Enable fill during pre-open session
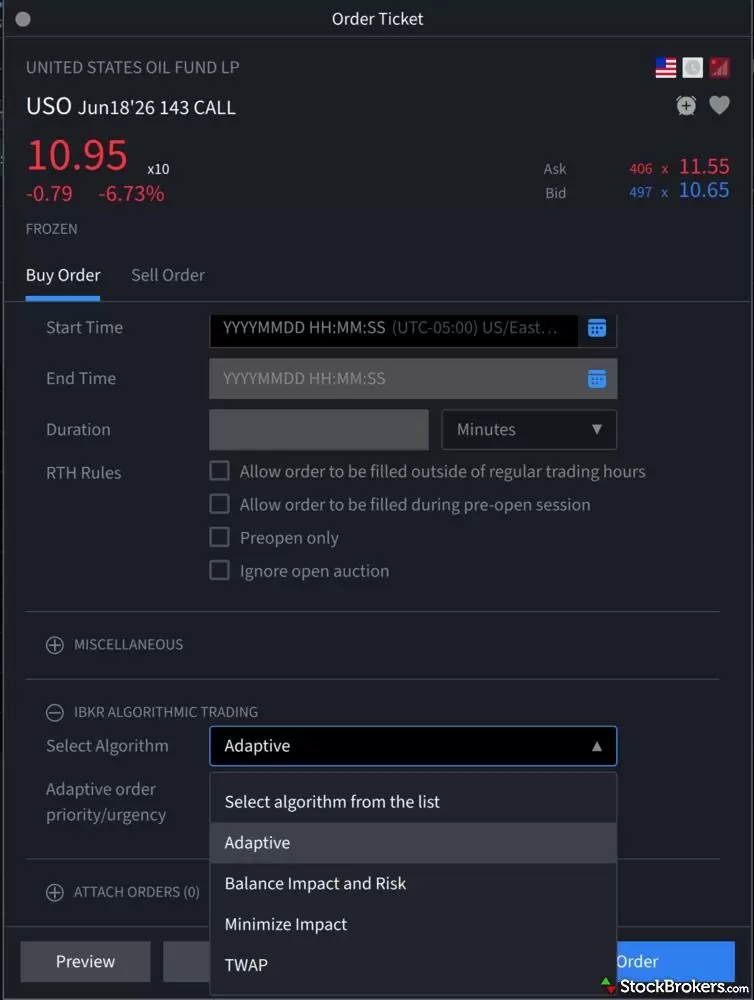 pos(219,504)
